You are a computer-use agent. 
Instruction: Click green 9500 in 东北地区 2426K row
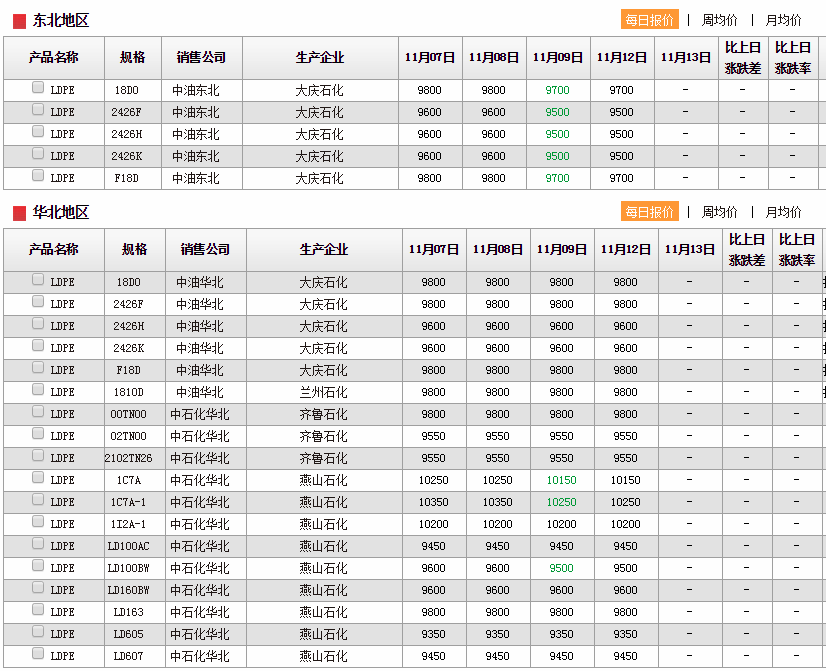(x=557, y=156)
